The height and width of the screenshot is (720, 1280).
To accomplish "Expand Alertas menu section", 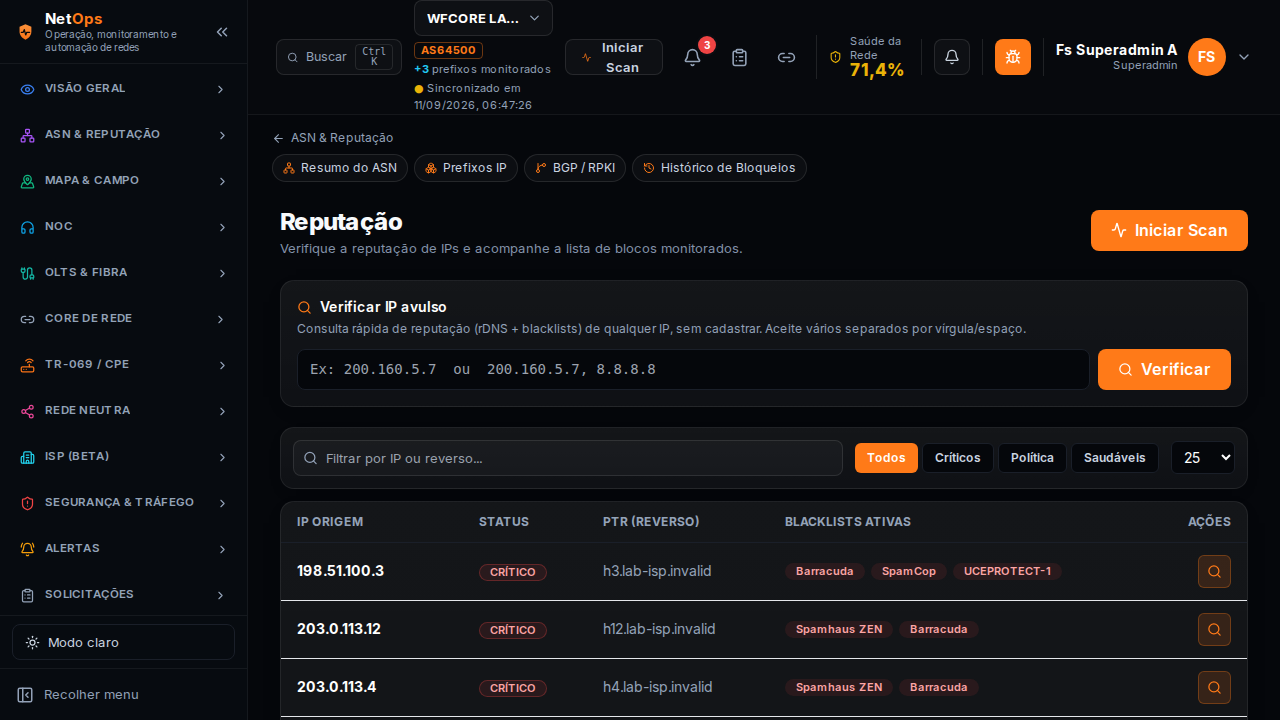I will [x=123, y=549].
